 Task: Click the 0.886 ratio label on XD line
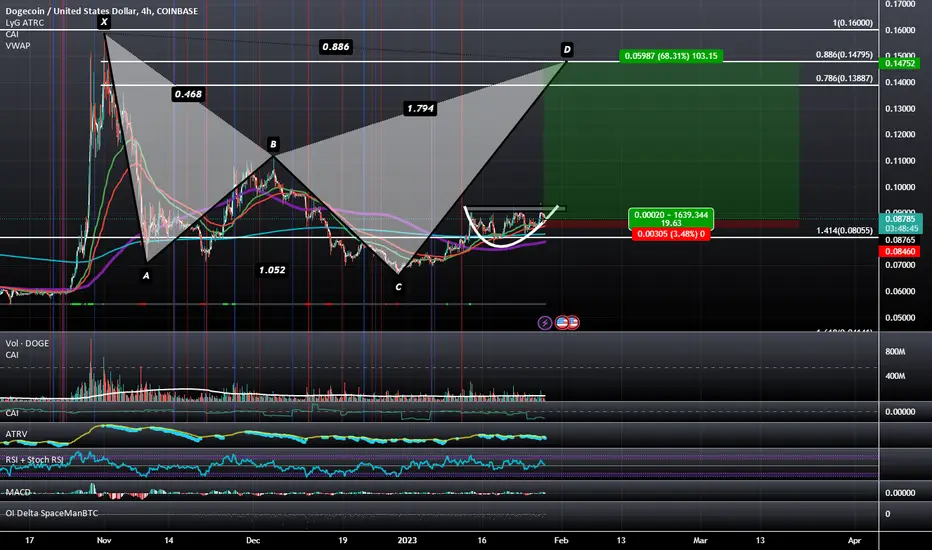335,46
